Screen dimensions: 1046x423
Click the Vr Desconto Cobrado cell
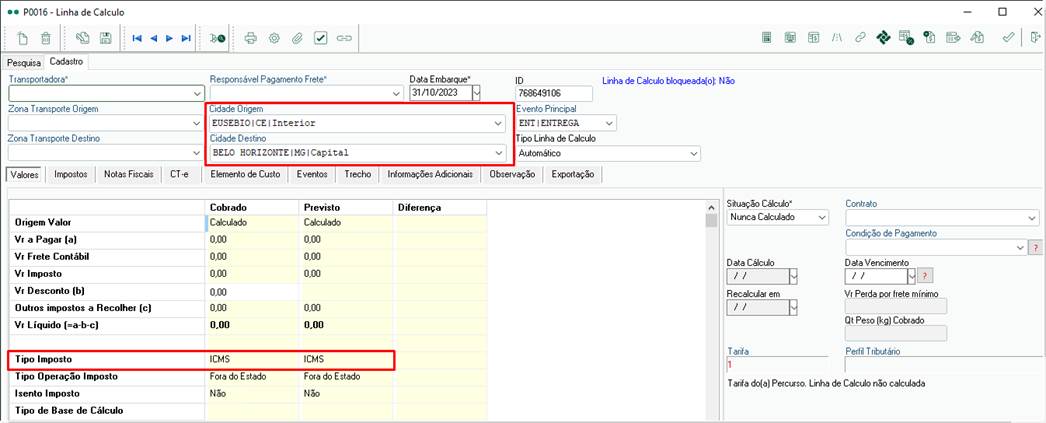[x=252, y=292]
